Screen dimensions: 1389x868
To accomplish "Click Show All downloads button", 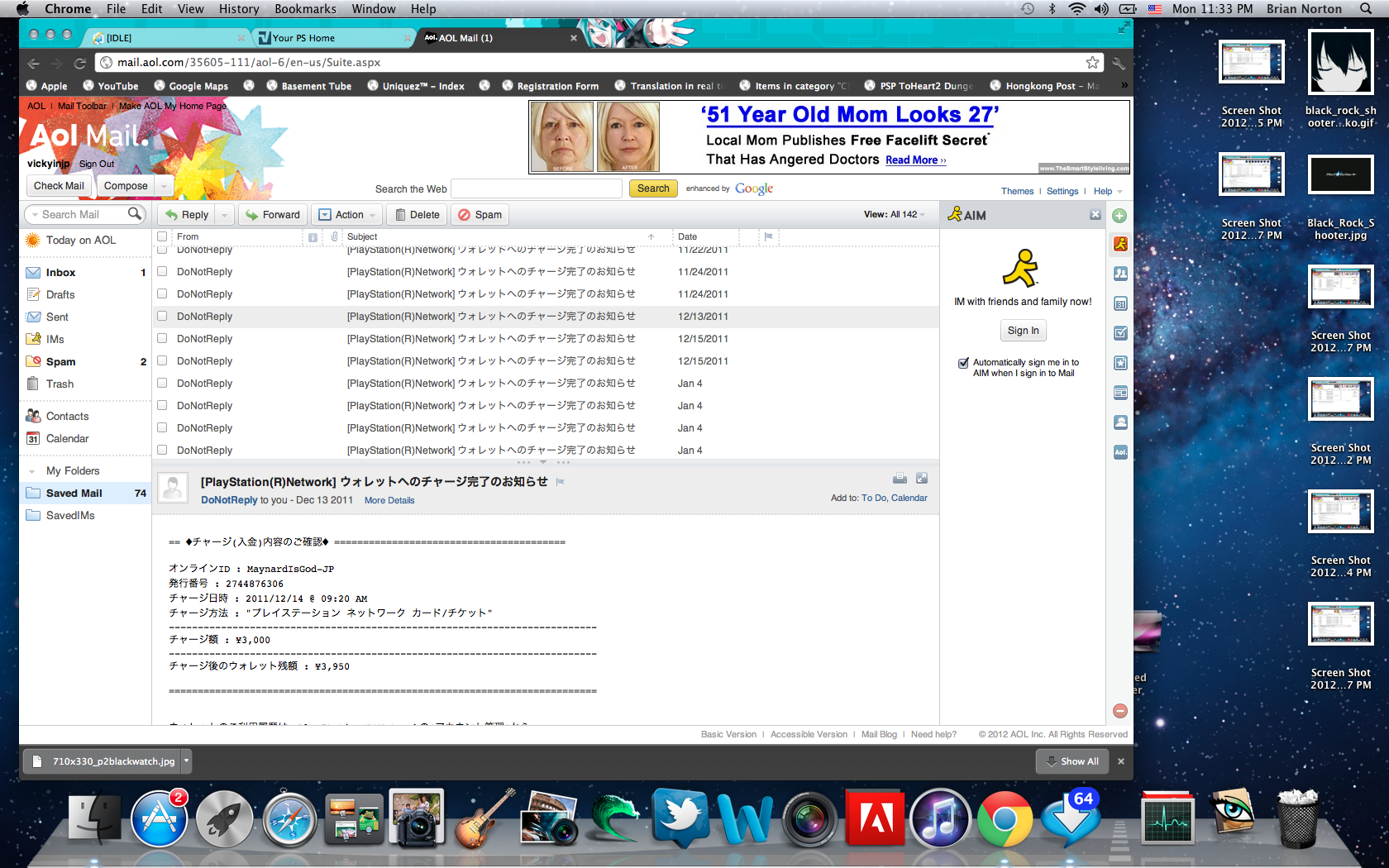I will 1072,761.
